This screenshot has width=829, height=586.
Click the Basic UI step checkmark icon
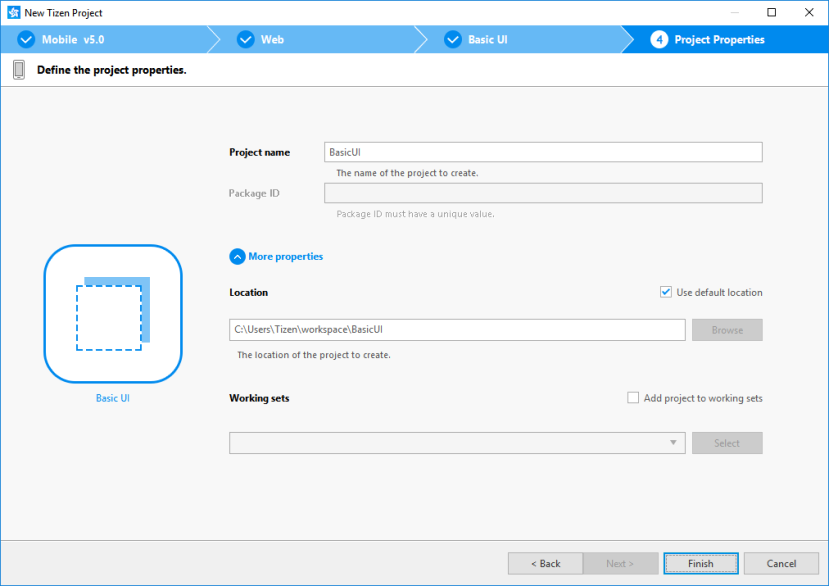(453, 39)
